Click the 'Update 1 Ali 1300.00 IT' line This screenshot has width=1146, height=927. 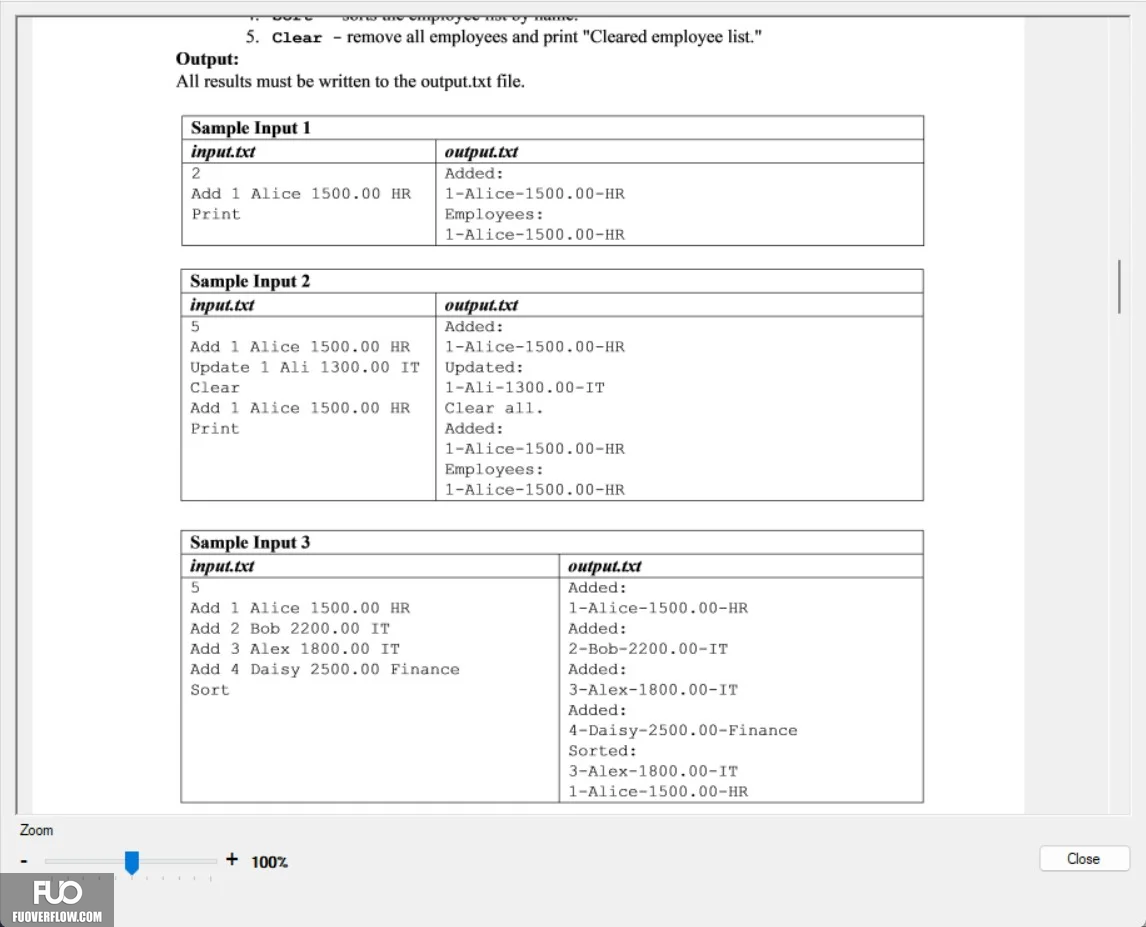point(305,367)
